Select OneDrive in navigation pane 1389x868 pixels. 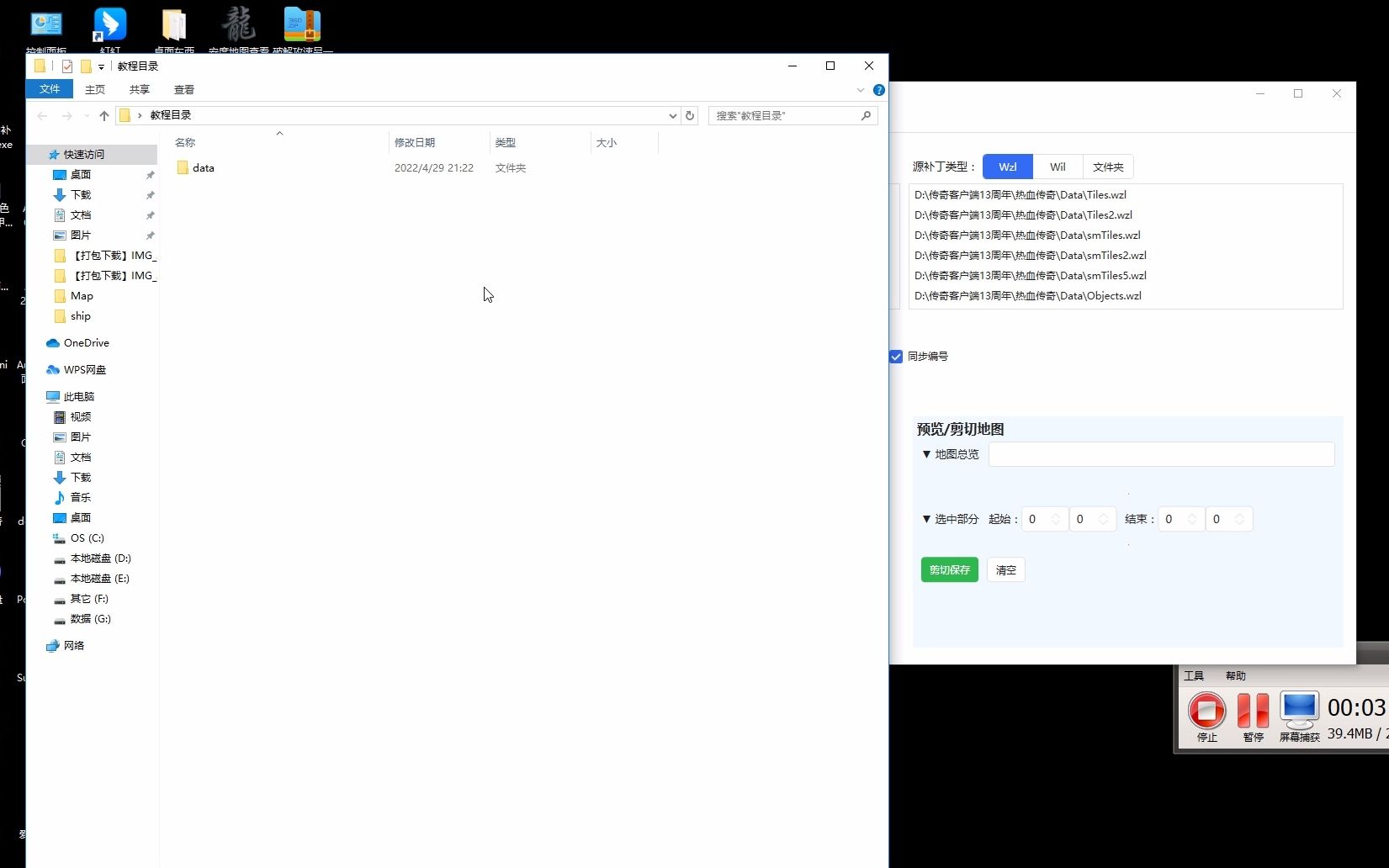[86, 343]
